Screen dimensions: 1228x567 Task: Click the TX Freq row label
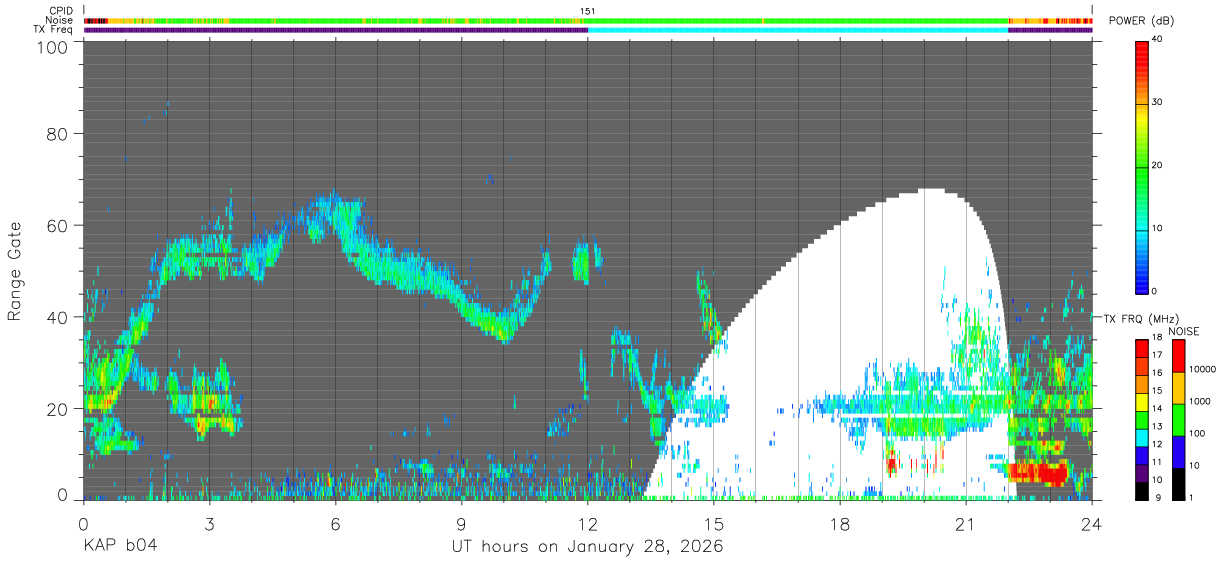point(55,29)
